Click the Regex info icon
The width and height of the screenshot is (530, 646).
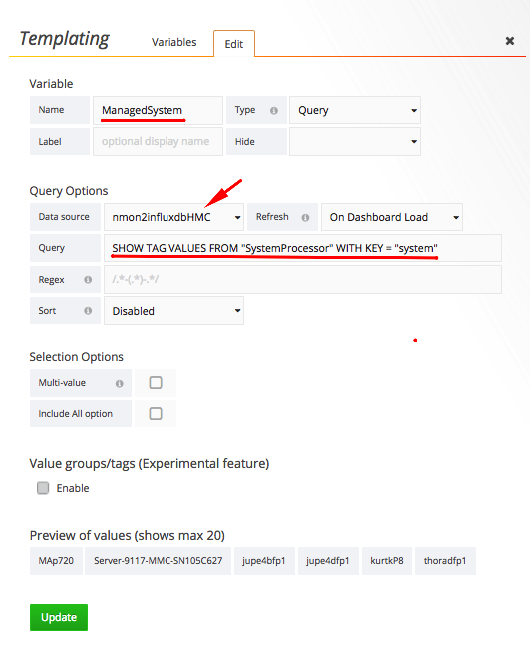(x=88, y=280)
